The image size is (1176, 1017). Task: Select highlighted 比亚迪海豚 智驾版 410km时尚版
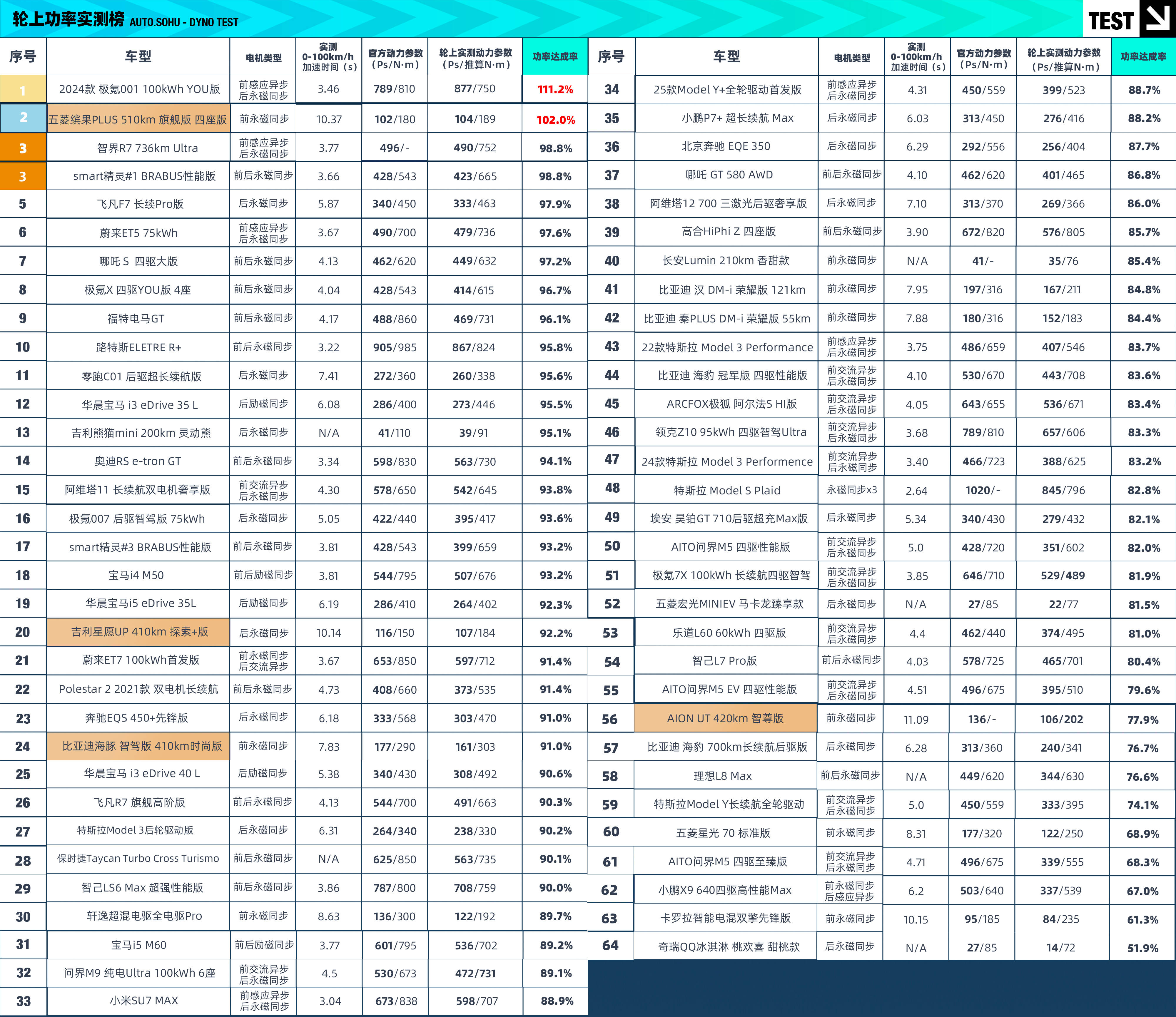click(x=138, y=746)
